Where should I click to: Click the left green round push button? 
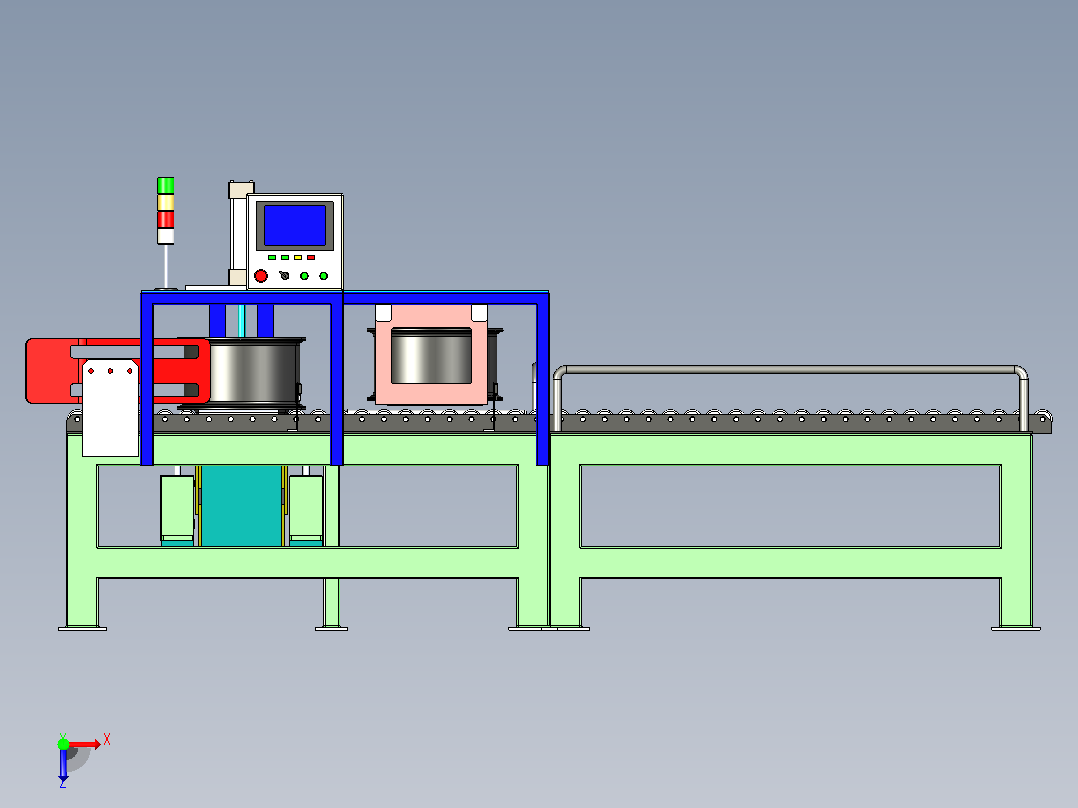(x=304, y=276)
